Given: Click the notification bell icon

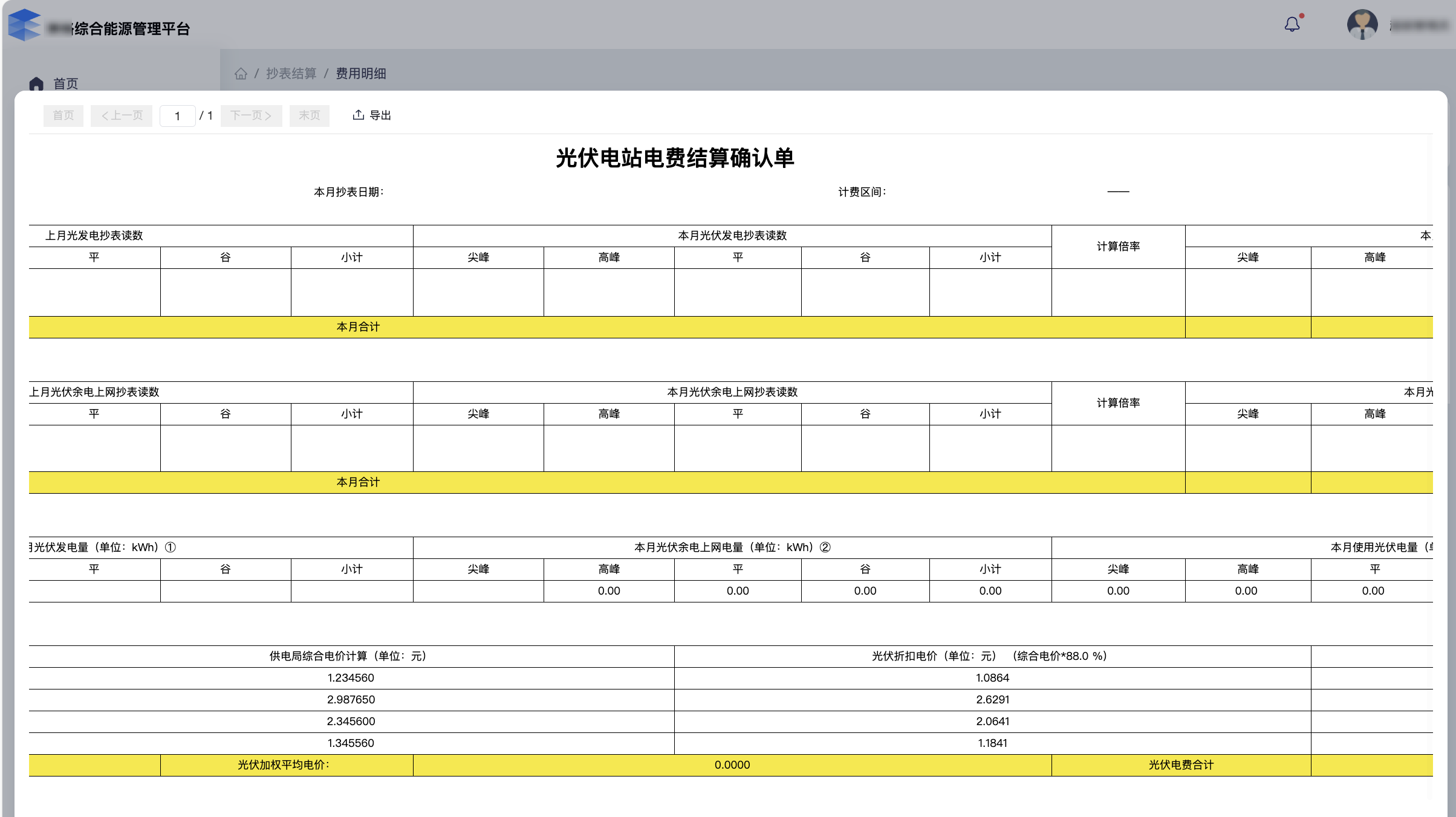Looking at the screenshot, I should click(x=1292, y=24).
